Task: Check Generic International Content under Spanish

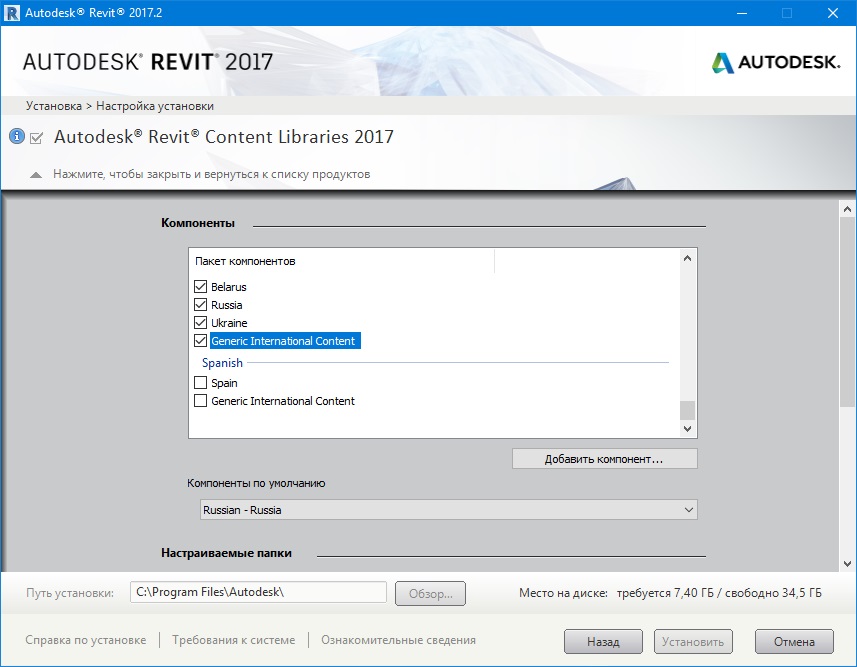Action: pyautogui.click(x=200, y=401)
